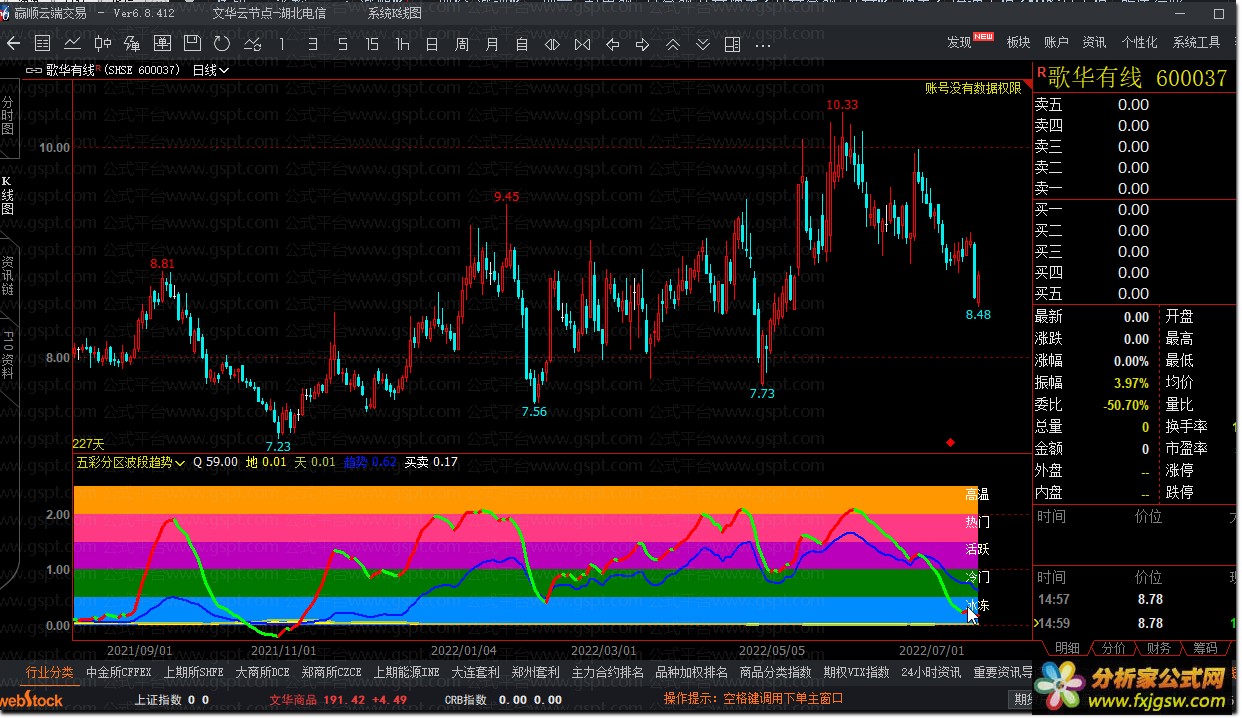Select the 上期能源INE bottom tab
Image resolution: width=1242 pixels, height=718 pixels.
[407, 672]
